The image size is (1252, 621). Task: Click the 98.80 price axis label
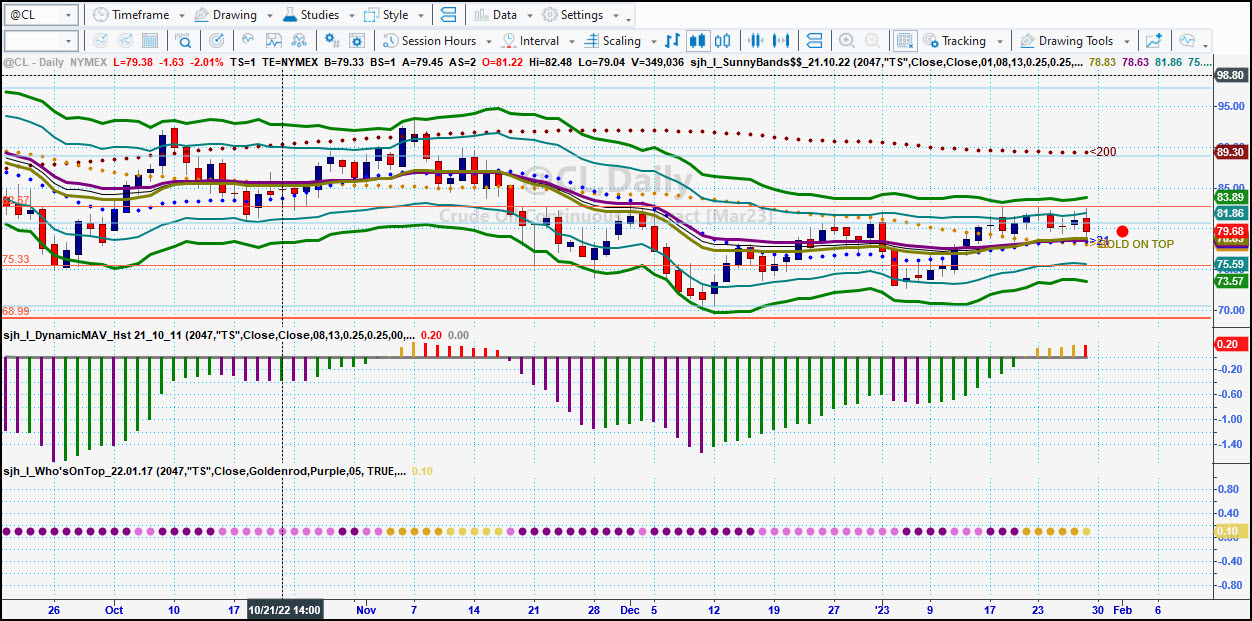coord(1230,75)
